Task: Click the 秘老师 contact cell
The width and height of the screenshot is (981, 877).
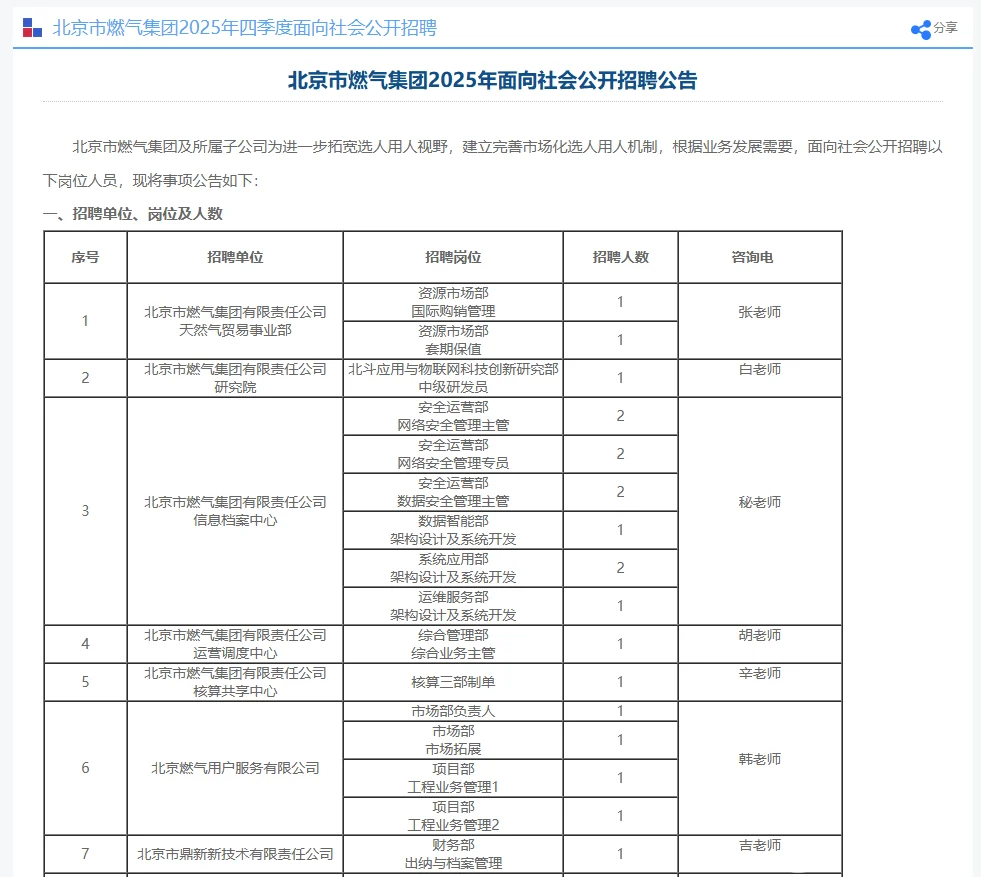Action: point(759,500)
